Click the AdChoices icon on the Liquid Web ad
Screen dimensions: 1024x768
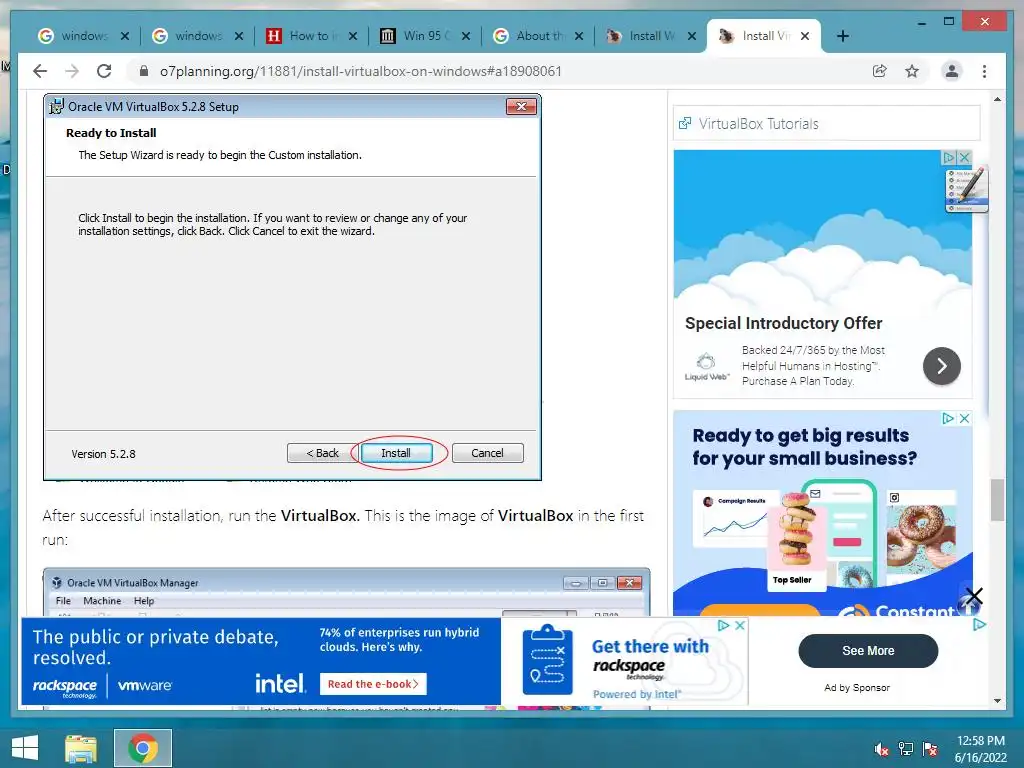pos(949,157)
